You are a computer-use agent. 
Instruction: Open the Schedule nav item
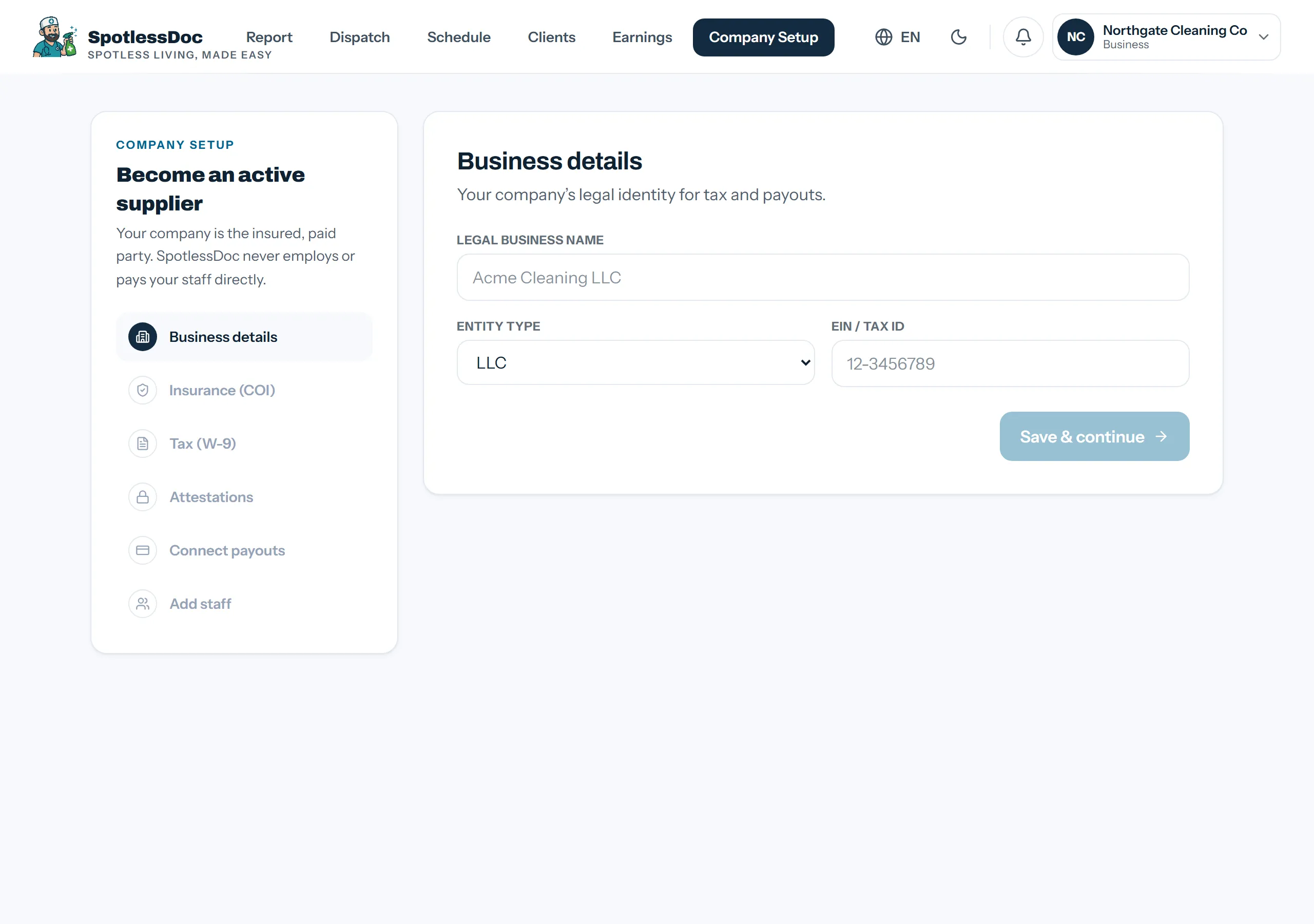click(x=458, y=37)
